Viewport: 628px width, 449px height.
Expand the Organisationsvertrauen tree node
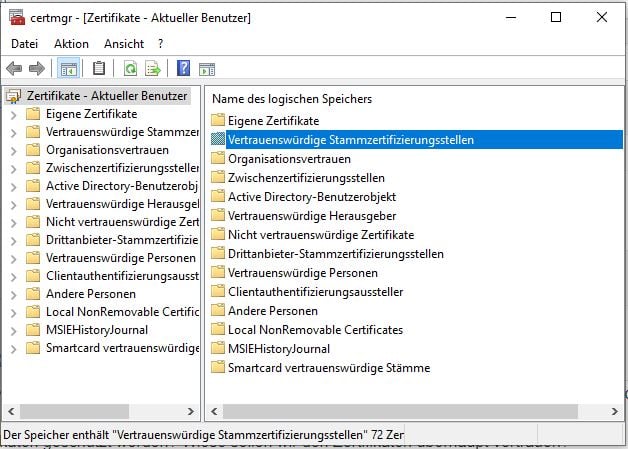click(x=13, y=150)
